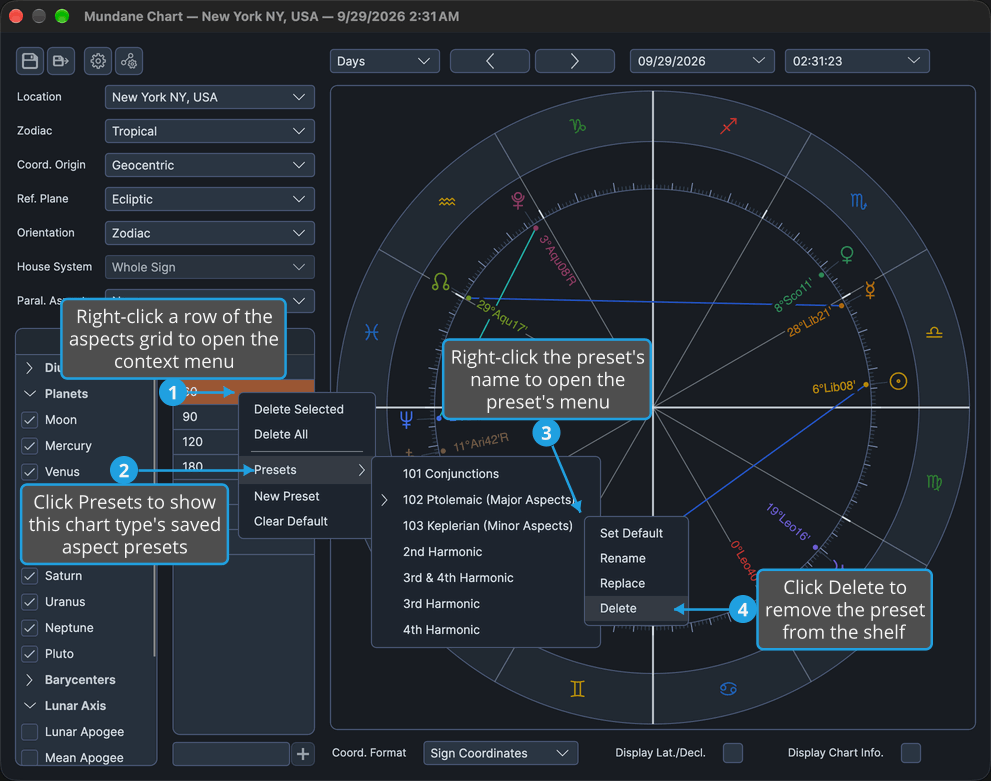Select the 120 row in aspects grid
Viewport: 991px width, 781px height.
click(206, 442)
